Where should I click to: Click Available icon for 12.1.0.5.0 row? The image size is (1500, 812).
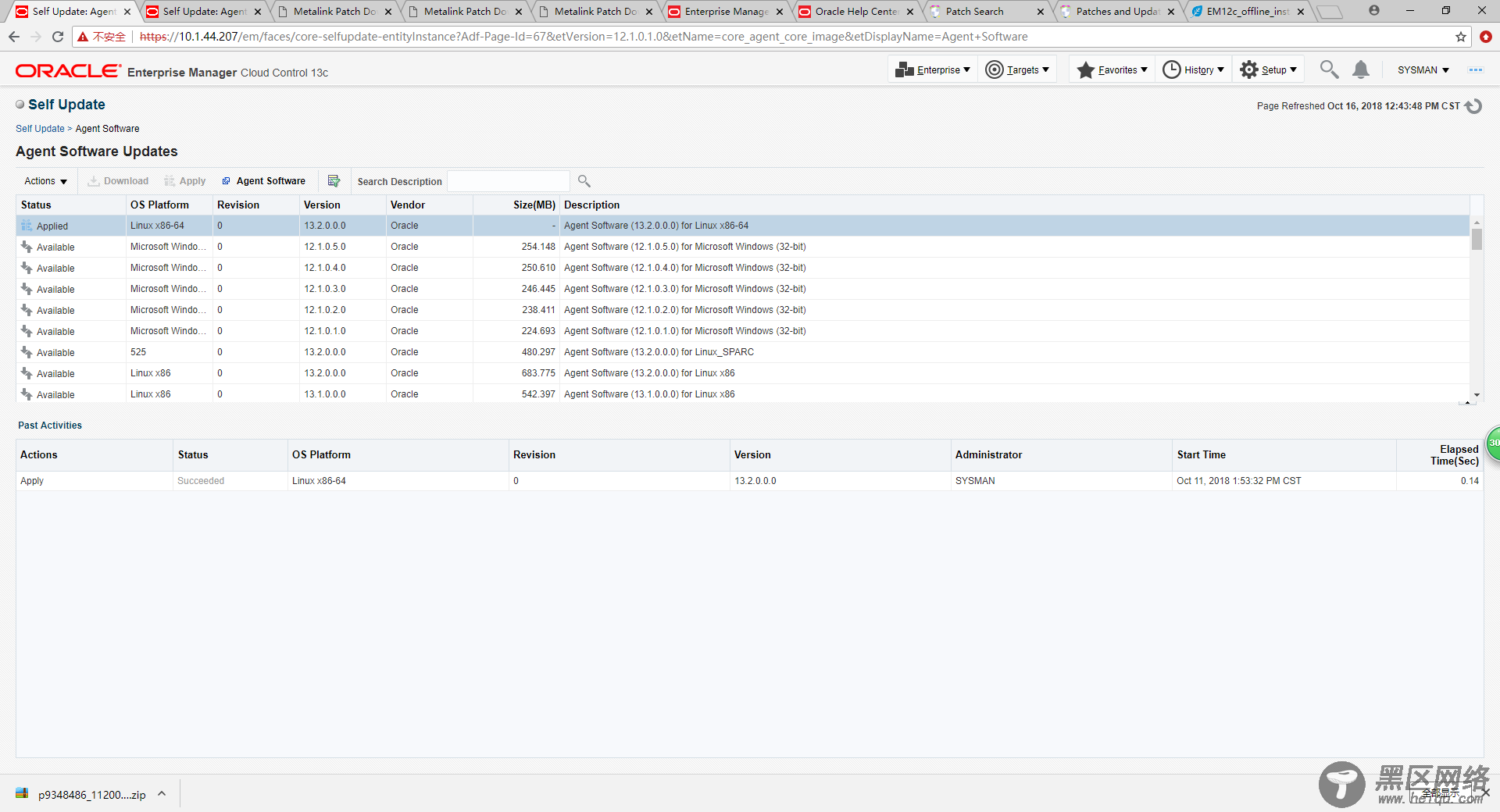(27, 247)
